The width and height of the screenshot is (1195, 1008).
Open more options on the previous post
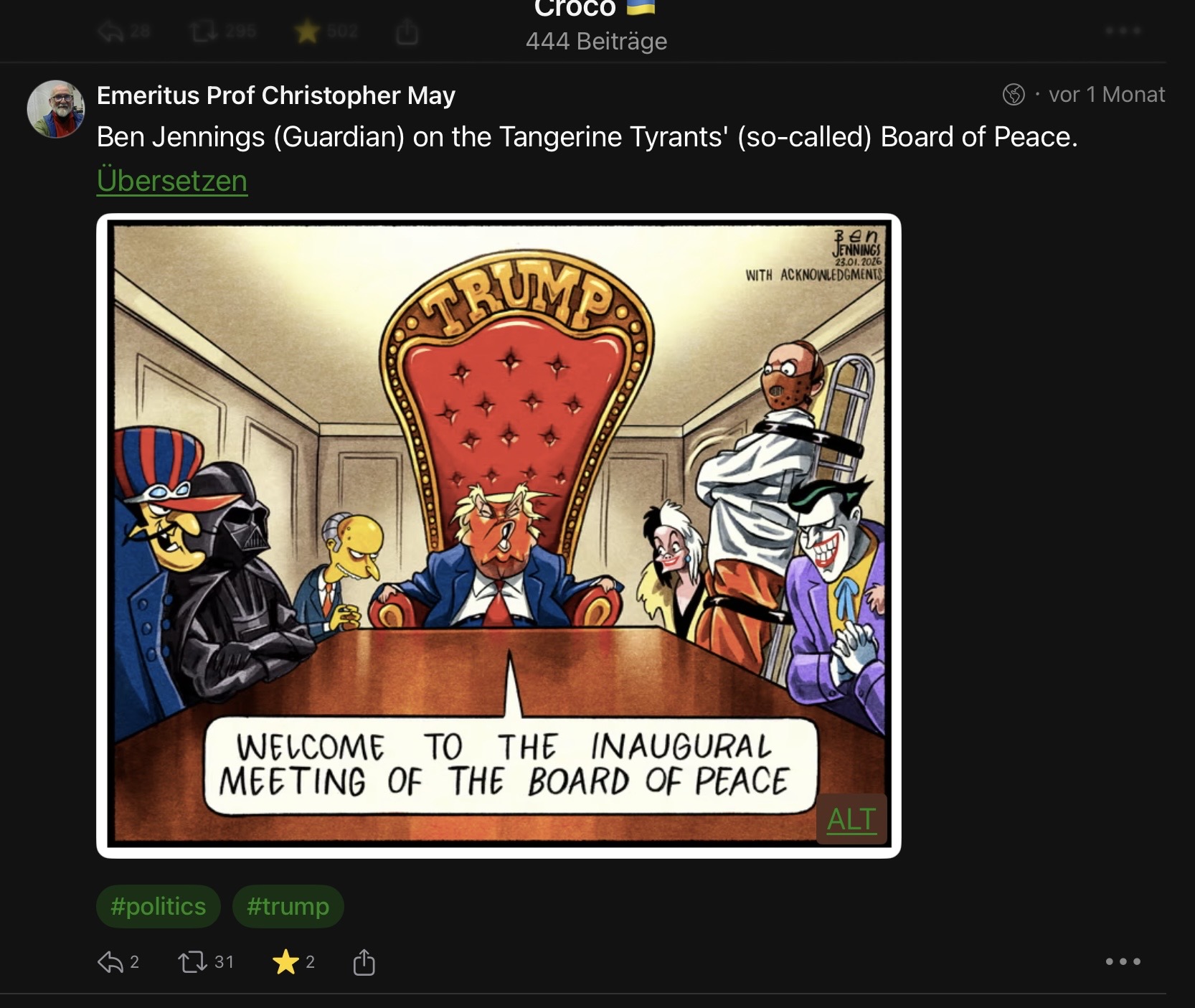(x=1123, y=31)
